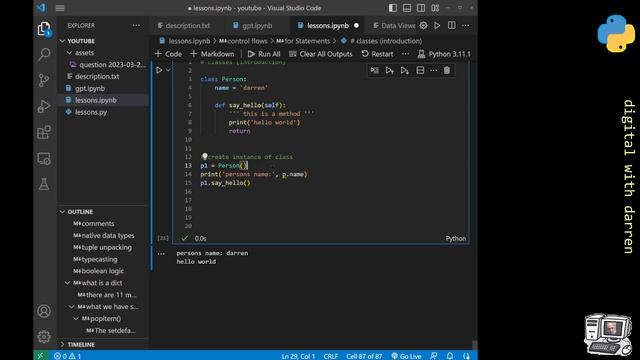This screenshot has width=640, height=360.
Task: Select the lessons.ipynb tab
Action: [x=328, y=25]
